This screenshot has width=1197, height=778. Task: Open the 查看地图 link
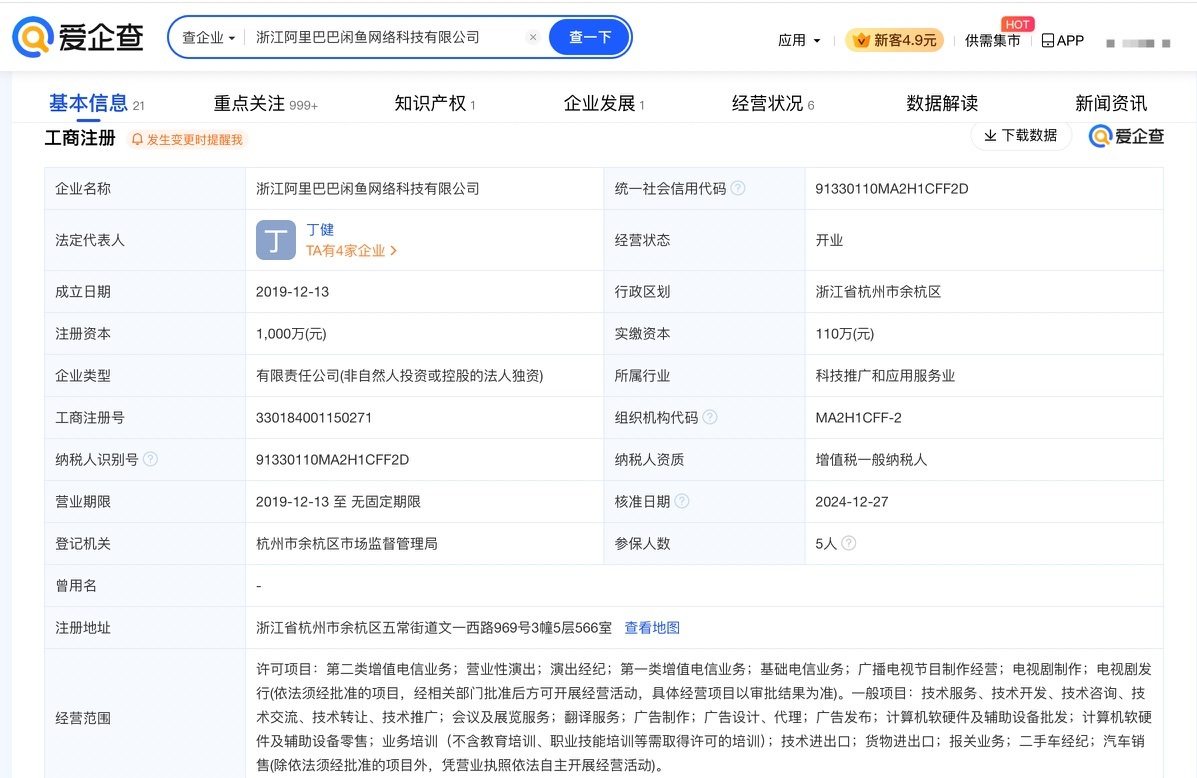652,628
